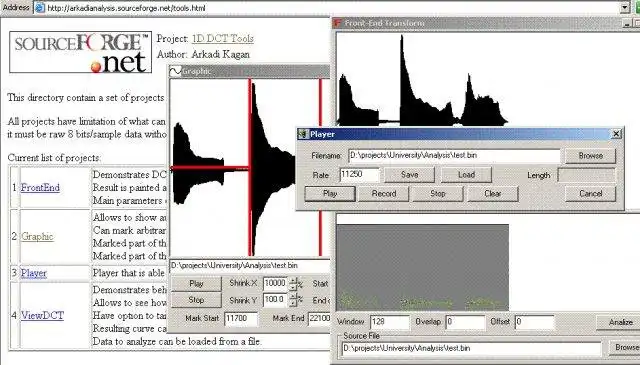
Task: Close the Player dialog
Action: 616,134
